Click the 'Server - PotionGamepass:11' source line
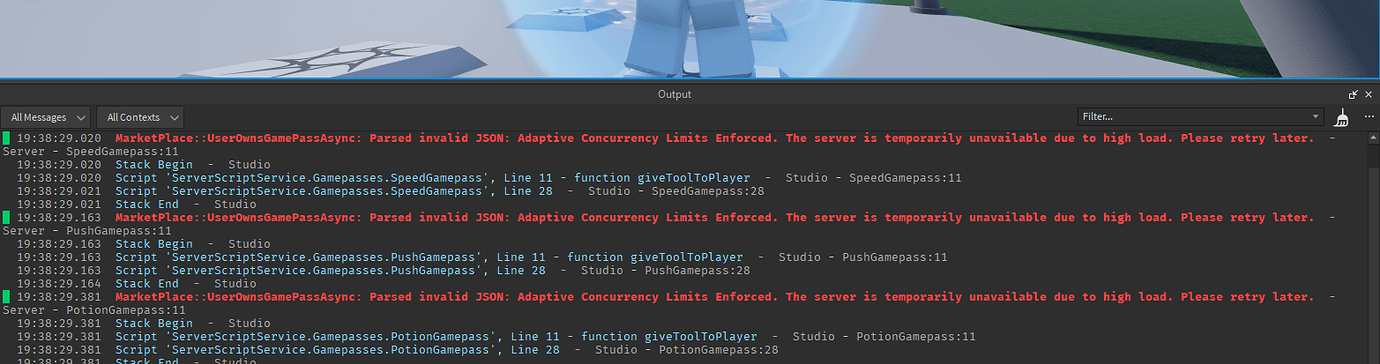The width and height of the screenshot is (1380, 364). 93,310
